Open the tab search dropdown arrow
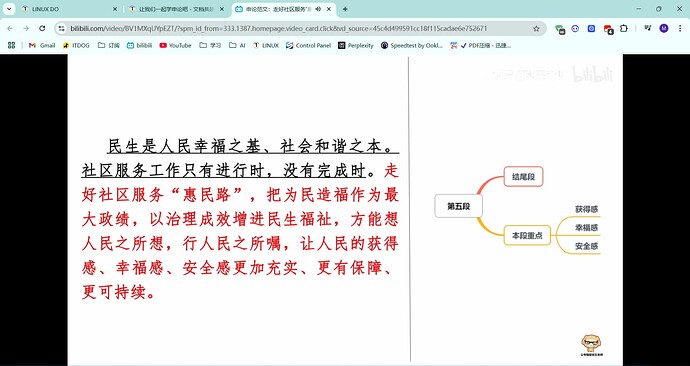This screenshot has width=690, height=366. click(x=9, y=9)
